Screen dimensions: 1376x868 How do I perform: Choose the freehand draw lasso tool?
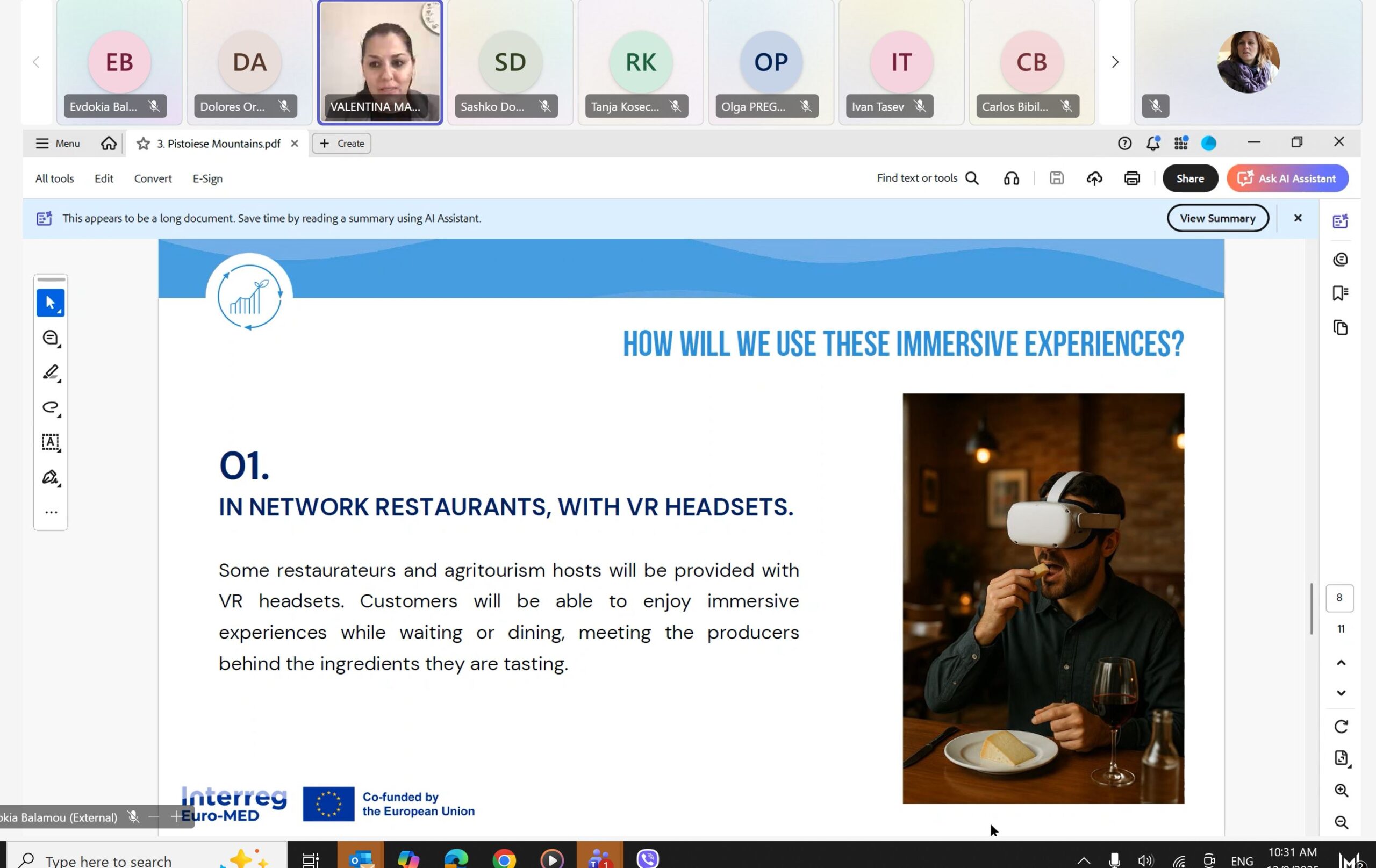(x=51, y=407)
